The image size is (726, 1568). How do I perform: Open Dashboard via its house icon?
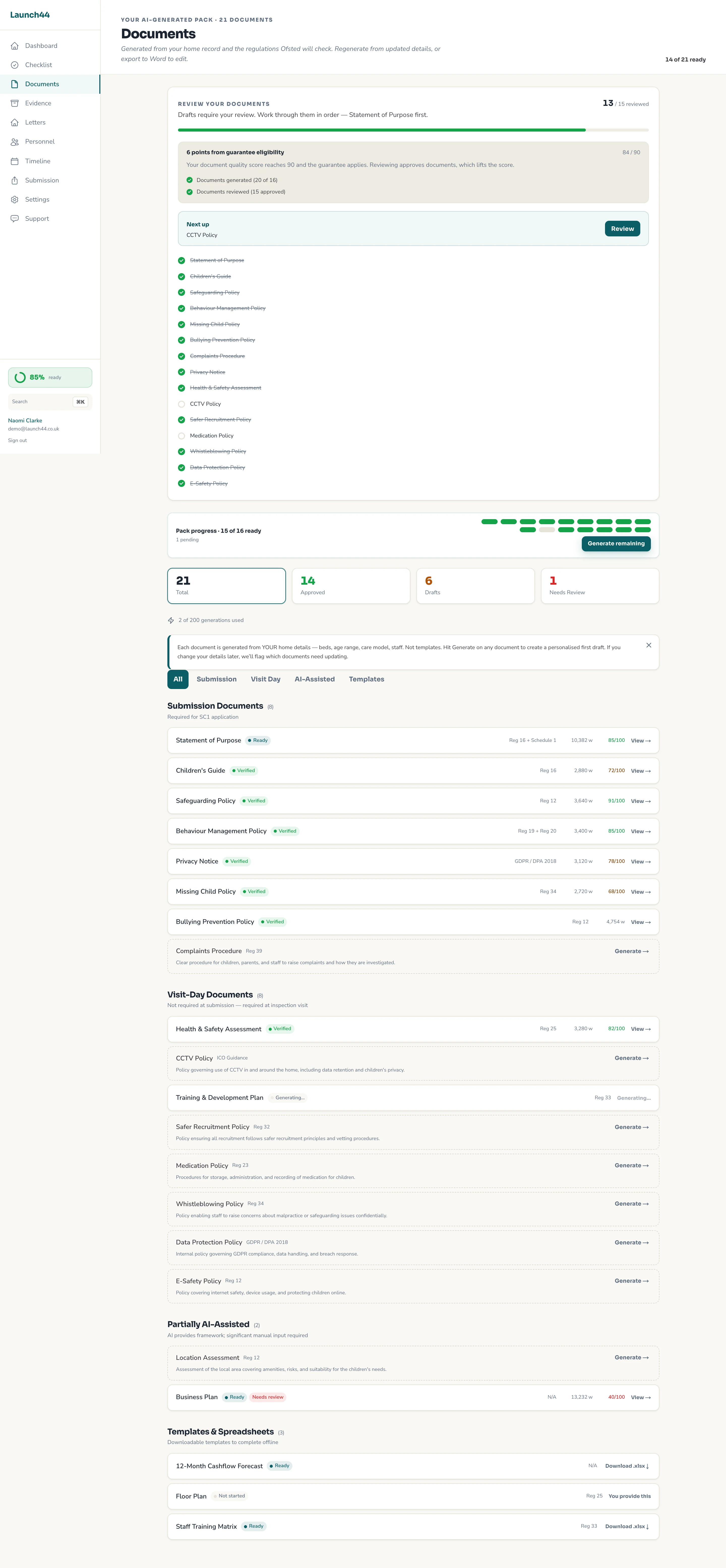[x=15, y=46]
